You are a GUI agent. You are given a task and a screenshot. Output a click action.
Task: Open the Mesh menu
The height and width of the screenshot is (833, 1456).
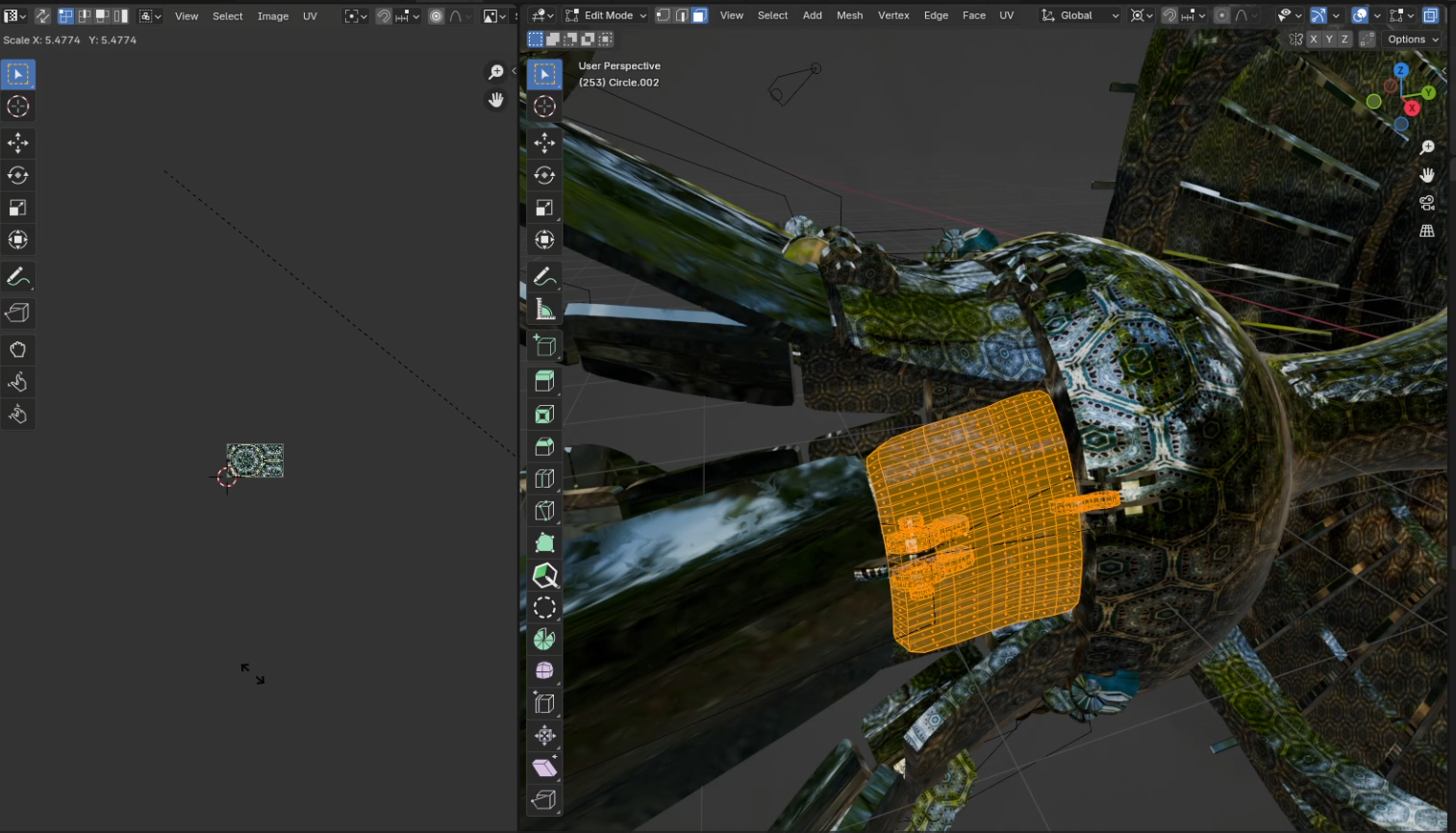(x=850, y=15)
